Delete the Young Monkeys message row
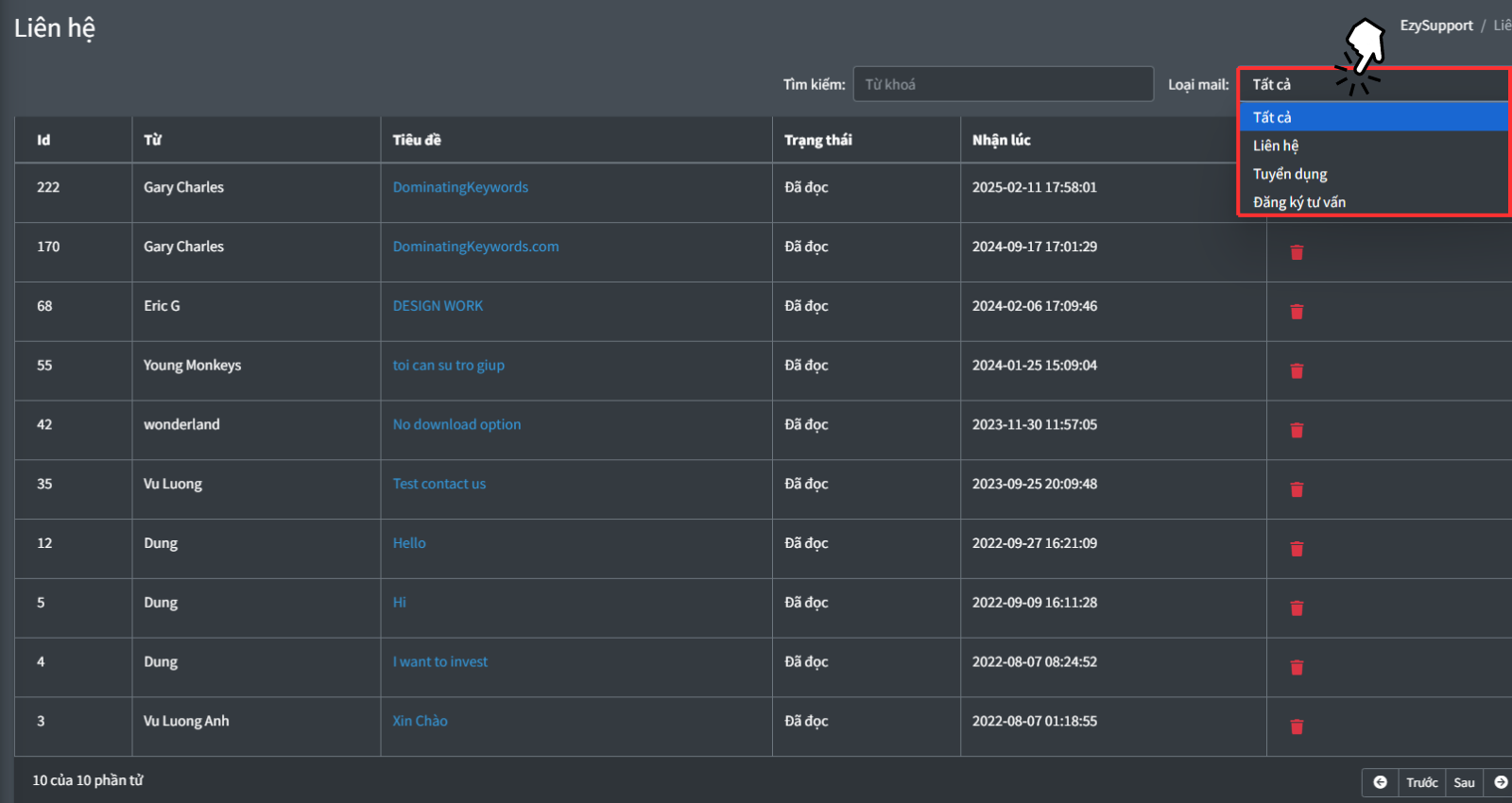The width and height of the screenshot is (1512, 803). (x=1297, y=371)
